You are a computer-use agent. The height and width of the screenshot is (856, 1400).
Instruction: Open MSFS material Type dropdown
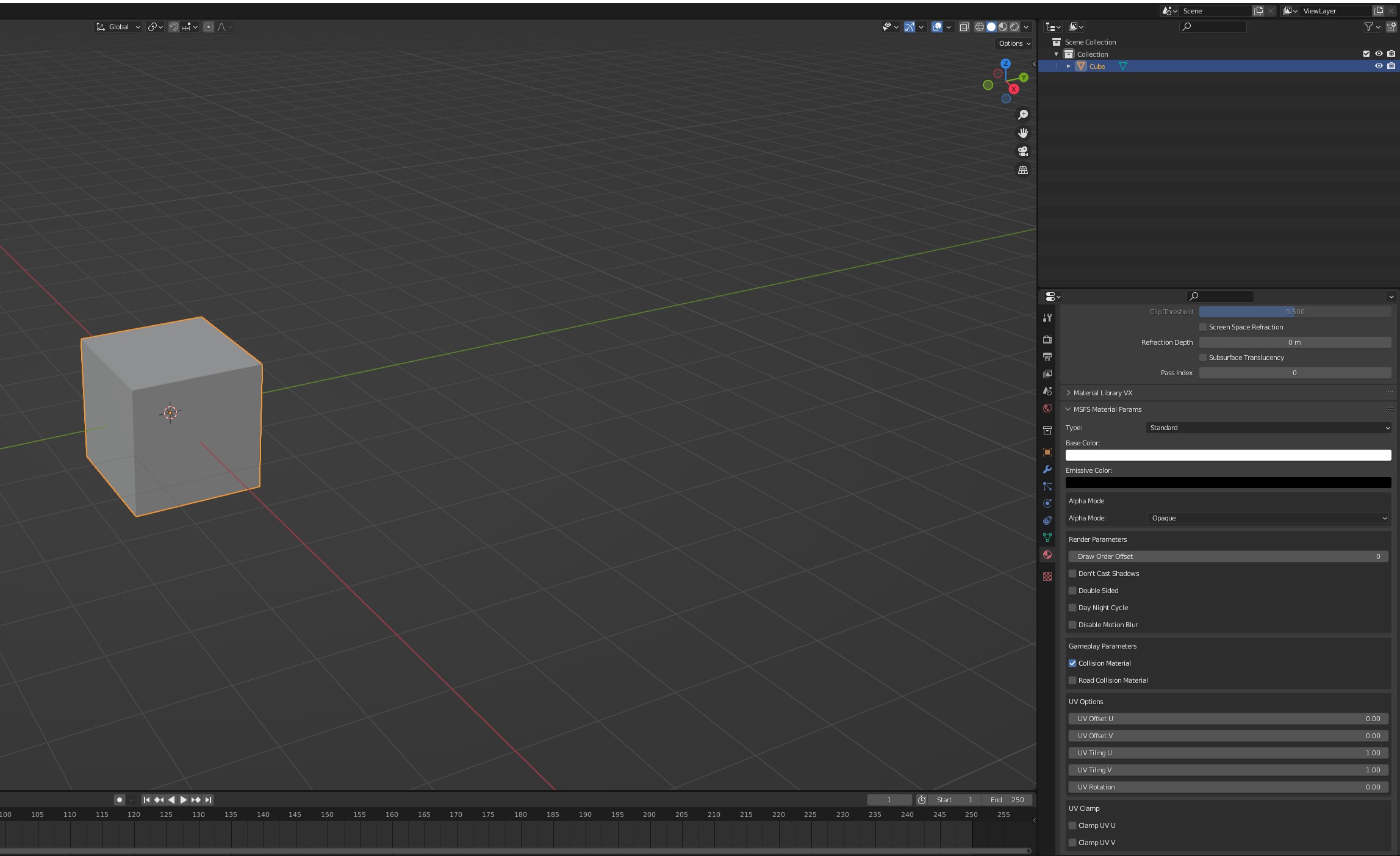(1269, 428)
